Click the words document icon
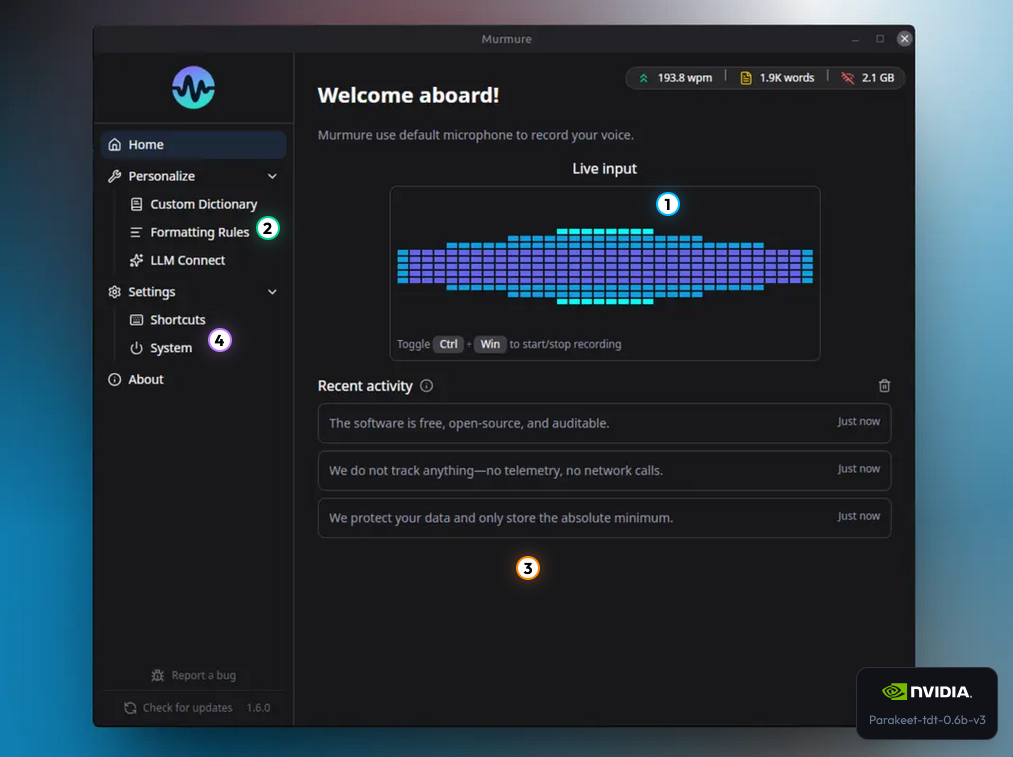This screenshot has height=757, width=1013. tap(746, 78)
